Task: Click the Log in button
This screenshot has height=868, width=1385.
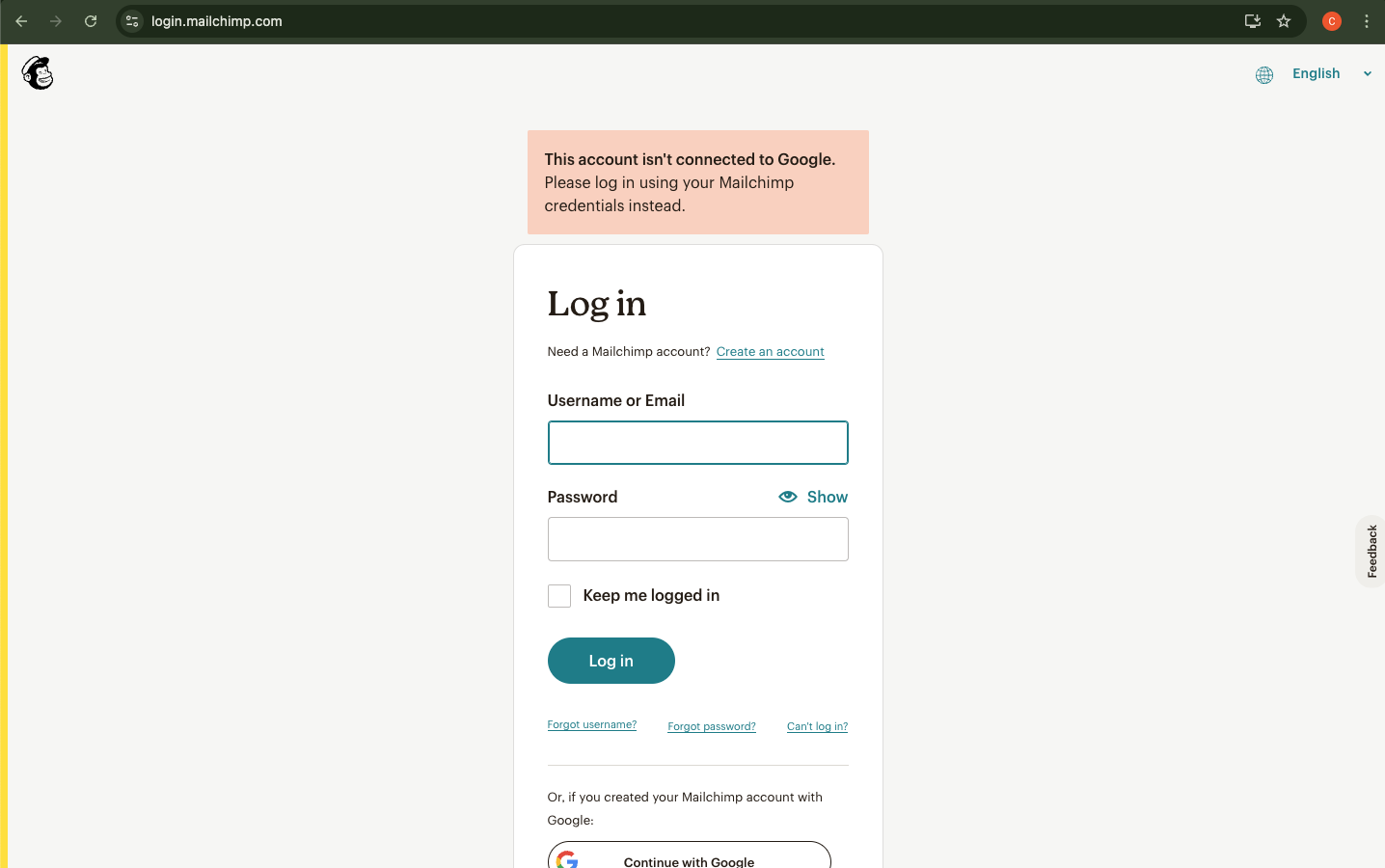Action: click(611, 661)
